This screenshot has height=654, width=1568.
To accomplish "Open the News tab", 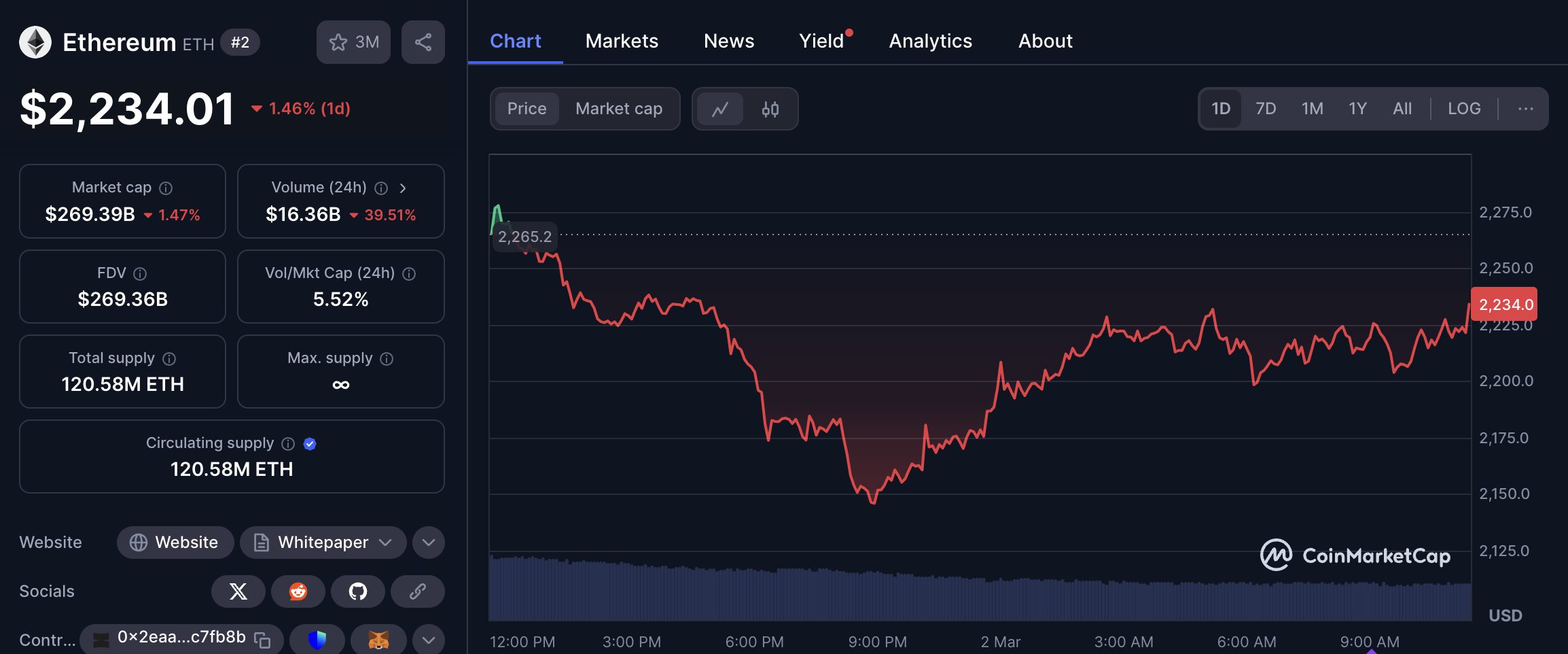I will [x=729, y=41].
